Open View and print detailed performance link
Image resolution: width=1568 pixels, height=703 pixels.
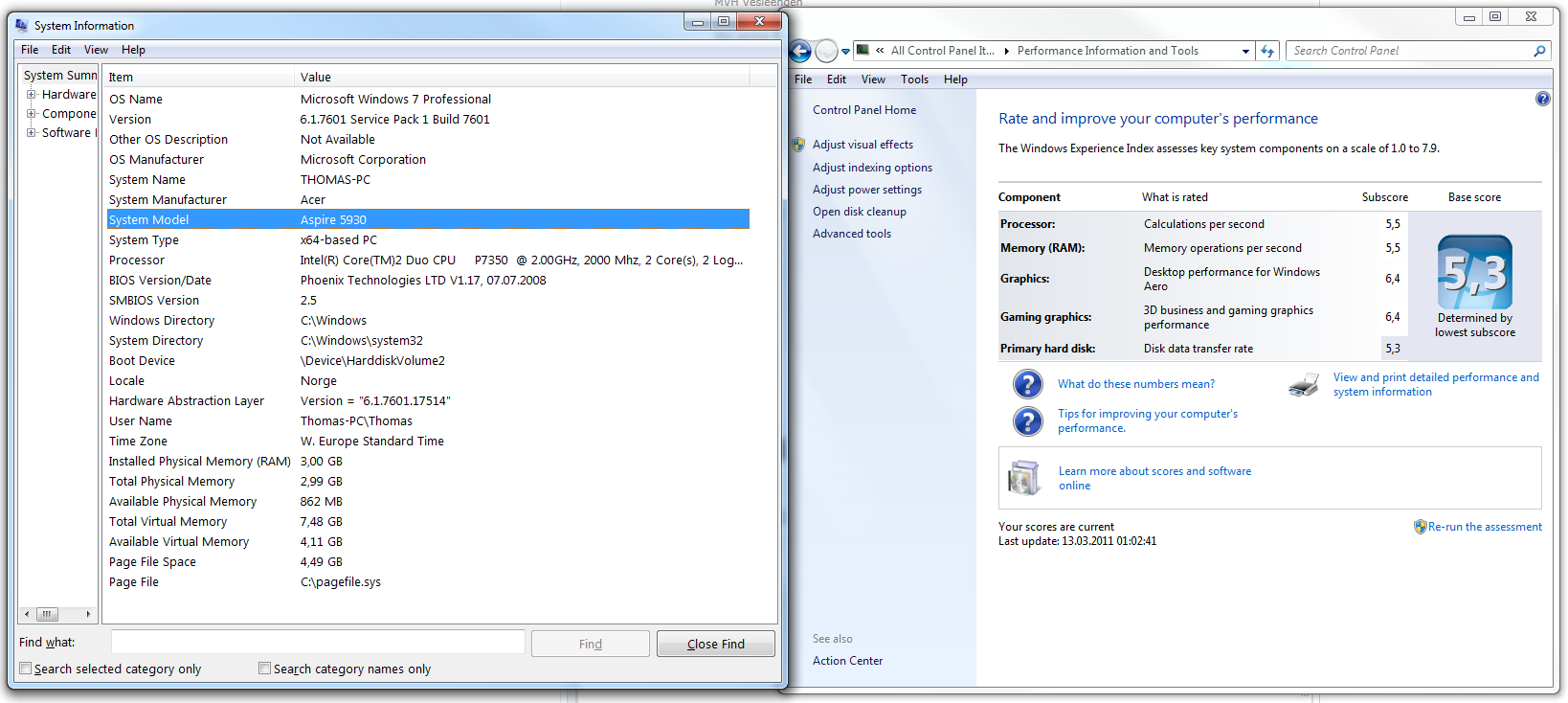[x=1436, y=384]
